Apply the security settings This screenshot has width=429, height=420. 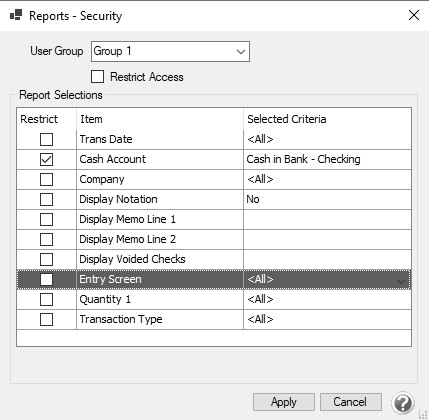click(284, 402)
